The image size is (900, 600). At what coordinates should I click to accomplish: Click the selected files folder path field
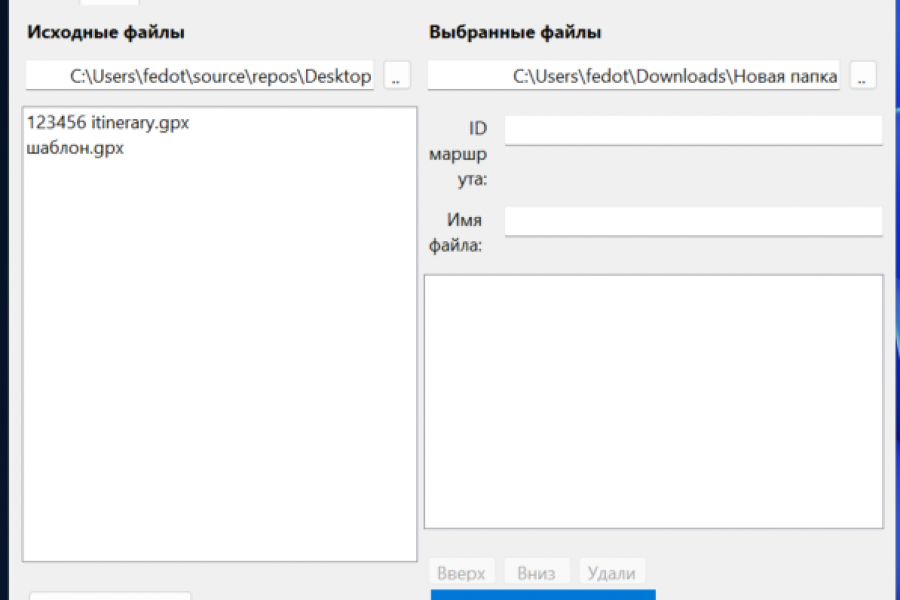point(634,75)
